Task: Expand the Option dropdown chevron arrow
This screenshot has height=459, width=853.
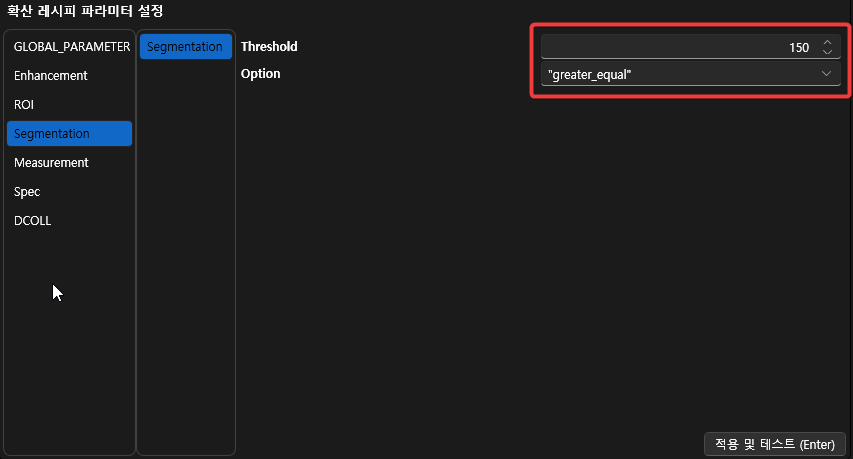Action: 827,75
